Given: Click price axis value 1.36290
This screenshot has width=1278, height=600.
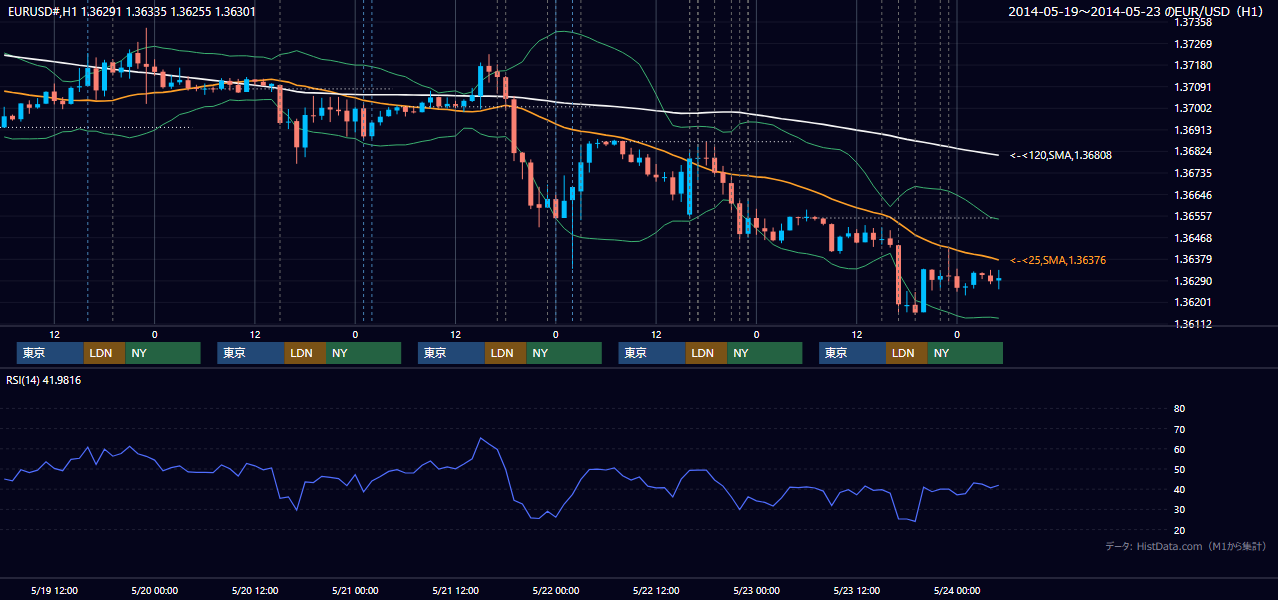Looking at the screenshot, I should 1193,281.
